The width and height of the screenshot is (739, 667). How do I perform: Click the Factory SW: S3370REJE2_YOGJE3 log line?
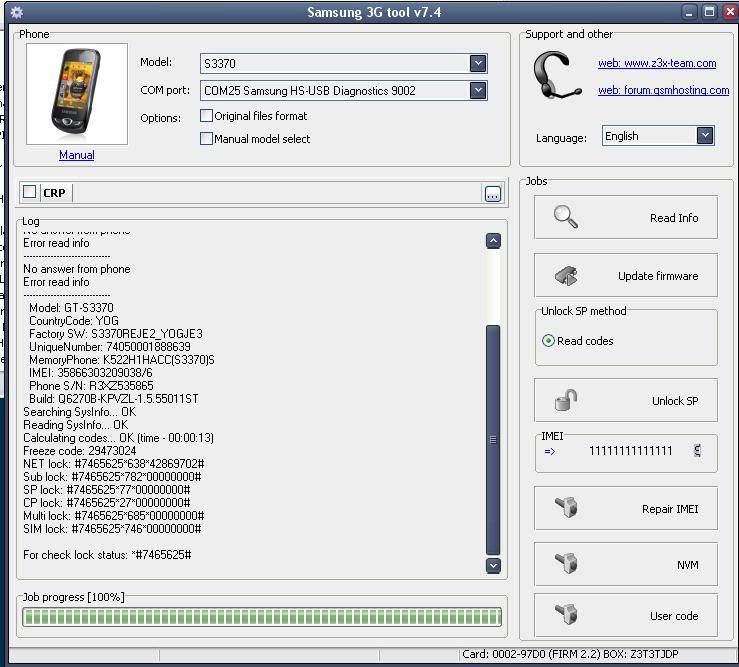click(116, 334)
